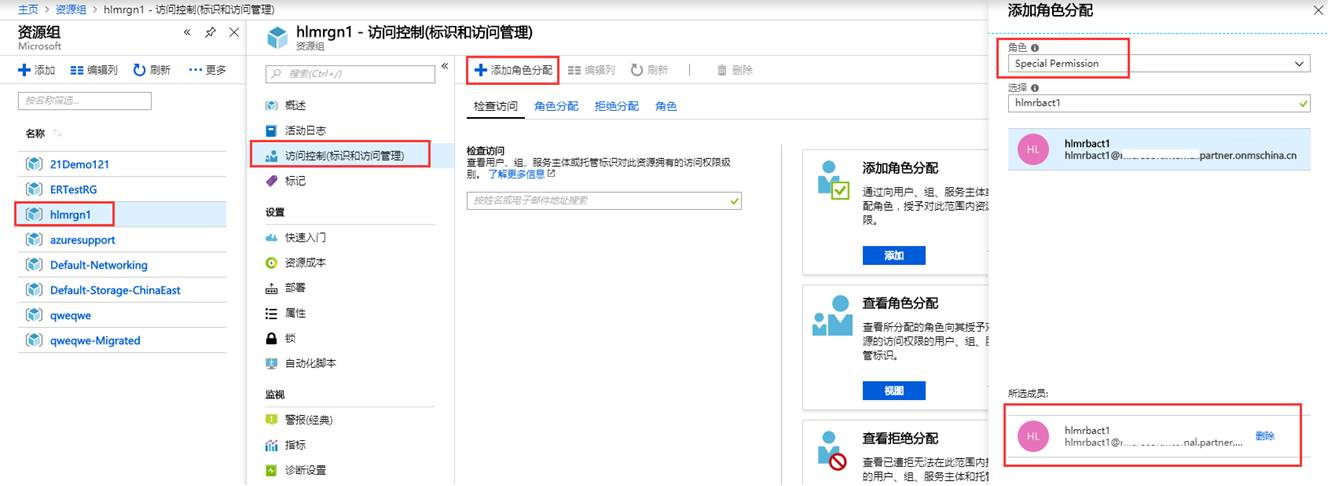The height and width of the screenshot is (486, 1328).
Task: Select hlmrbact1 user in search results
Action: [x=1159, y=149]
